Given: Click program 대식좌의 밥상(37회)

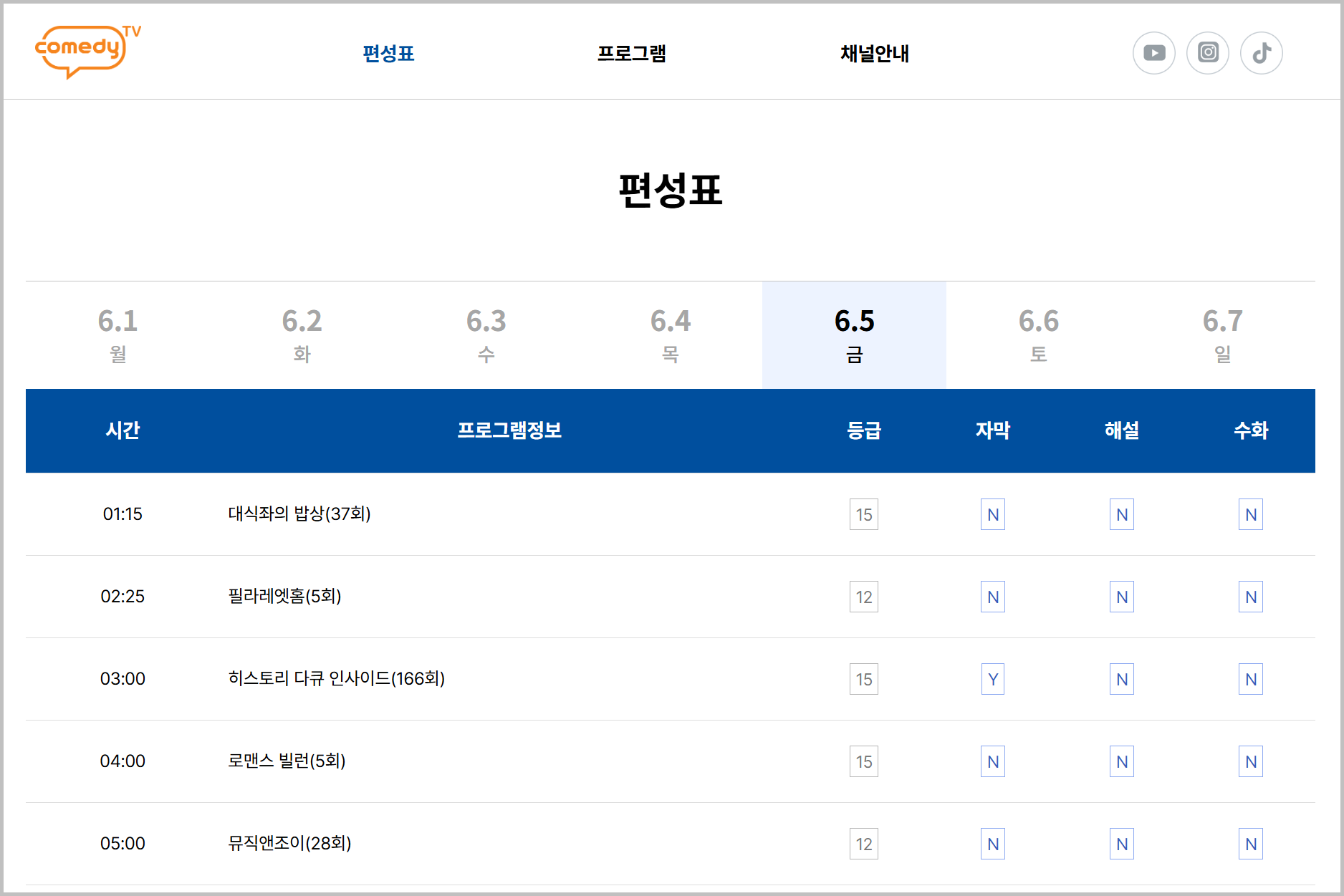Looking at the screenshot, I should point(299,514).
